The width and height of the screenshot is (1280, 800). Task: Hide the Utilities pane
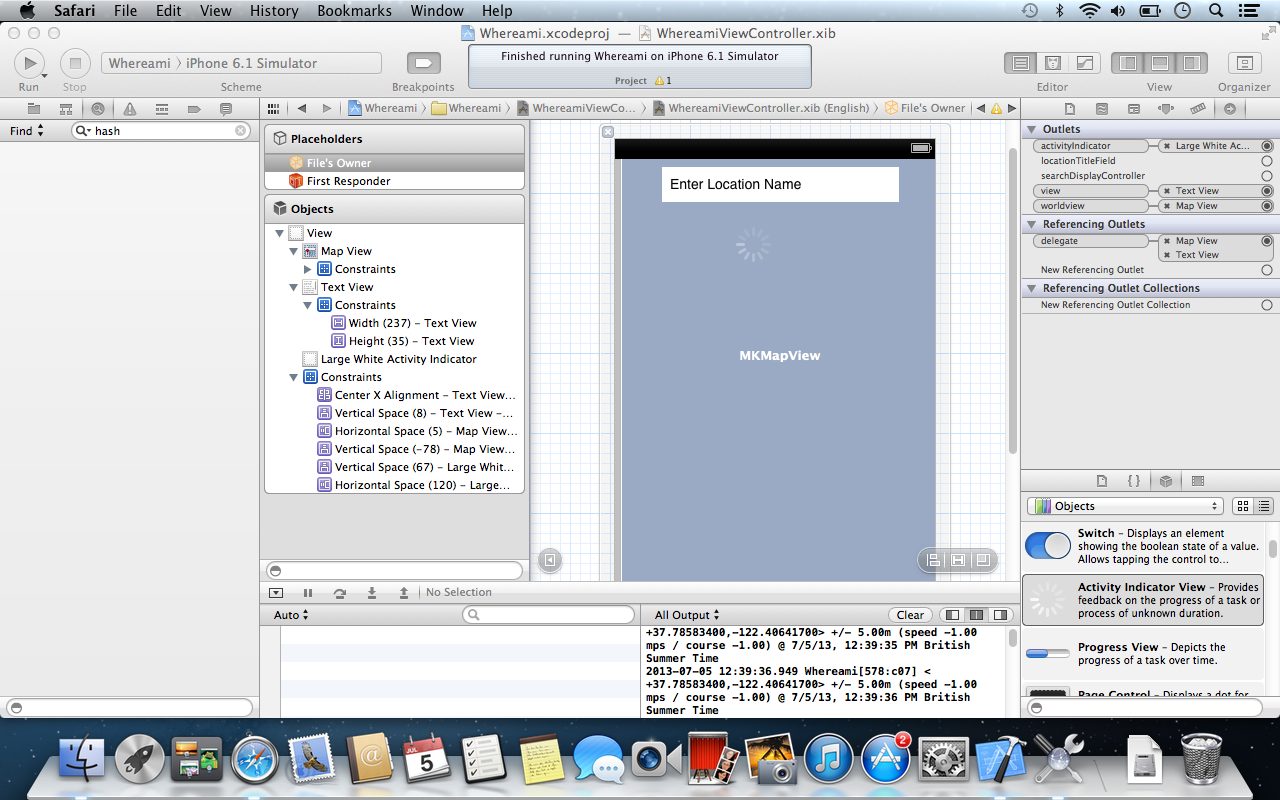1192,63
